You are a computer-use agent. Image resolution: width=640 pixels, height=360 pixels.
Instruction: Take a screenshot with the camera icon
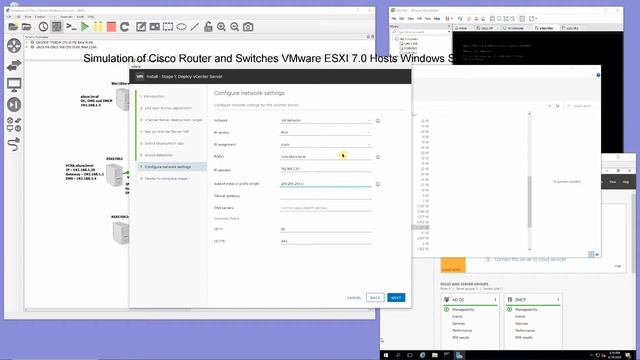click(248, 27)
